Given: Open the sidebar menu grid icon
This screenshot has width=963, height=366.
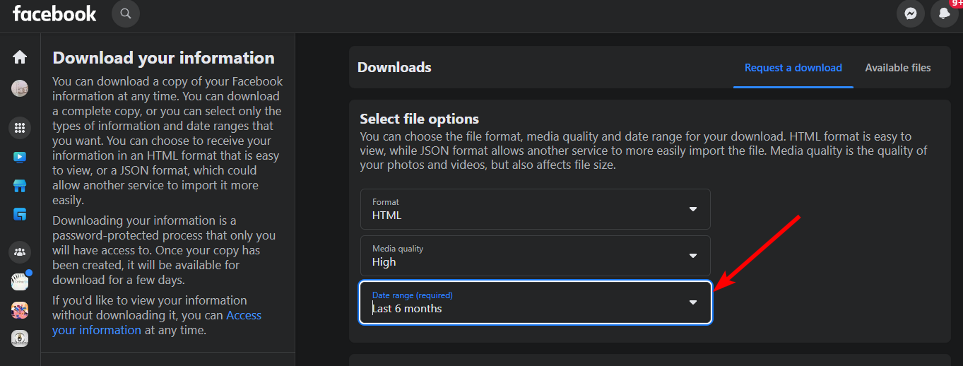Looking at the screenshot, I should [x=20, y=128].
